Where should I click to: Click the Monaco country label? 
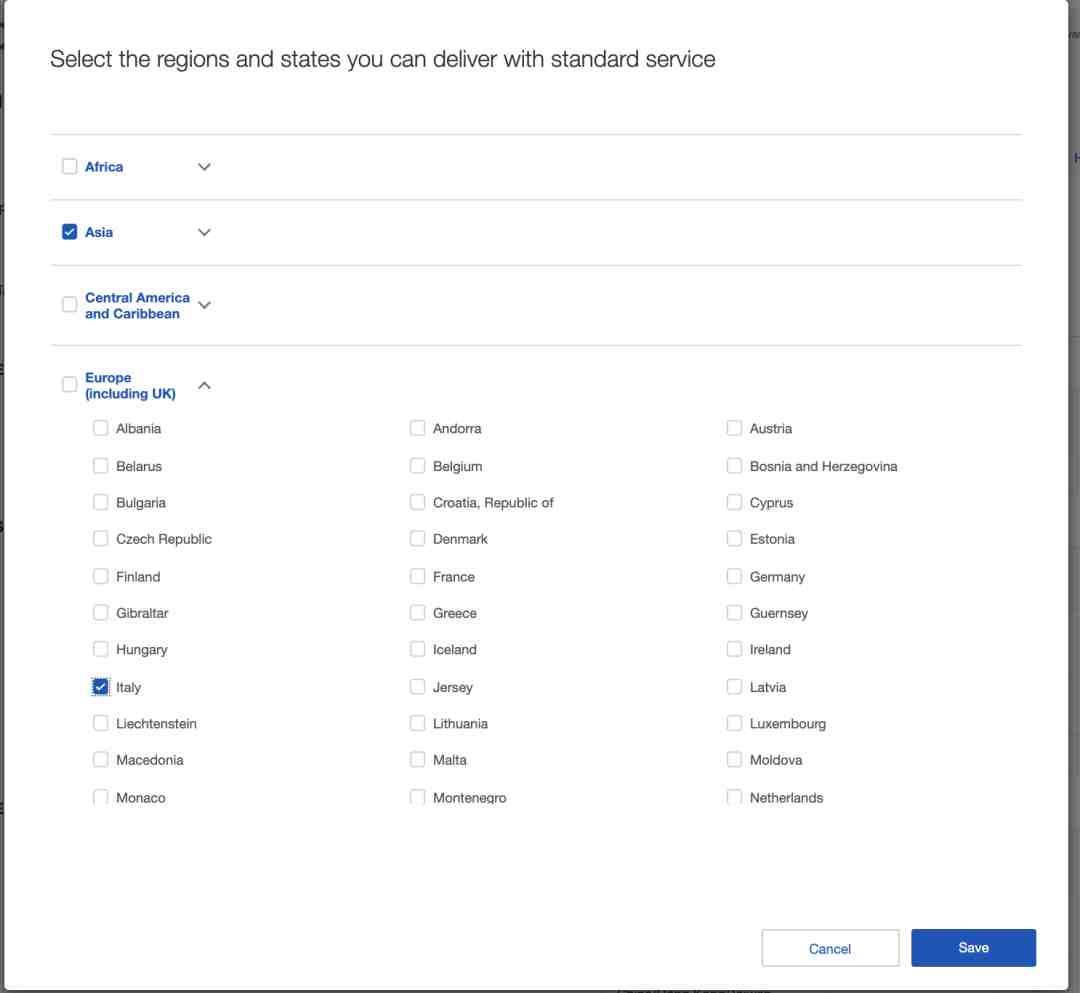[x=141, y=797]
